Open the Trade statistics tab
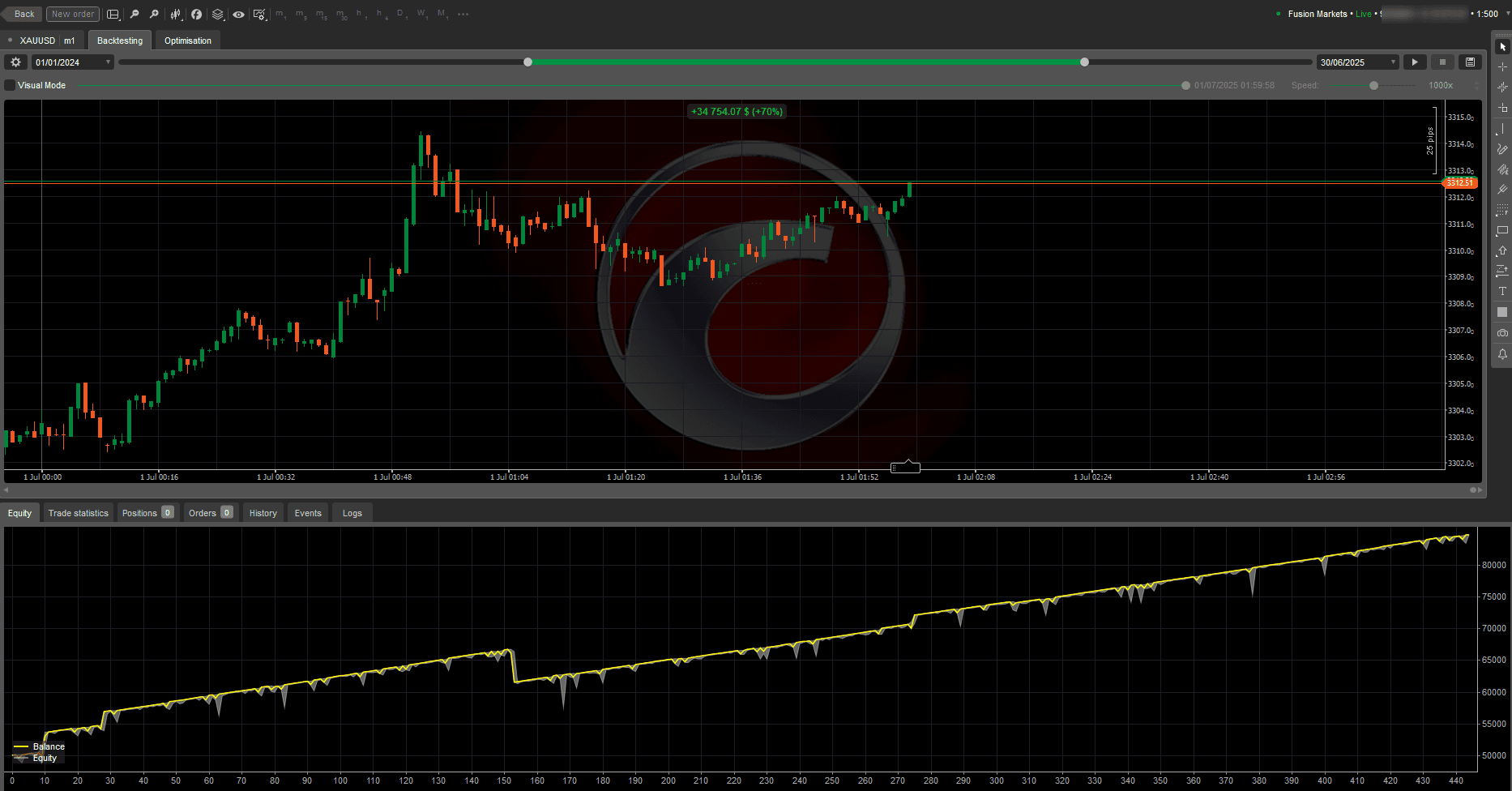This screenshot has width=1512, height=791. [x=78, y=512]
